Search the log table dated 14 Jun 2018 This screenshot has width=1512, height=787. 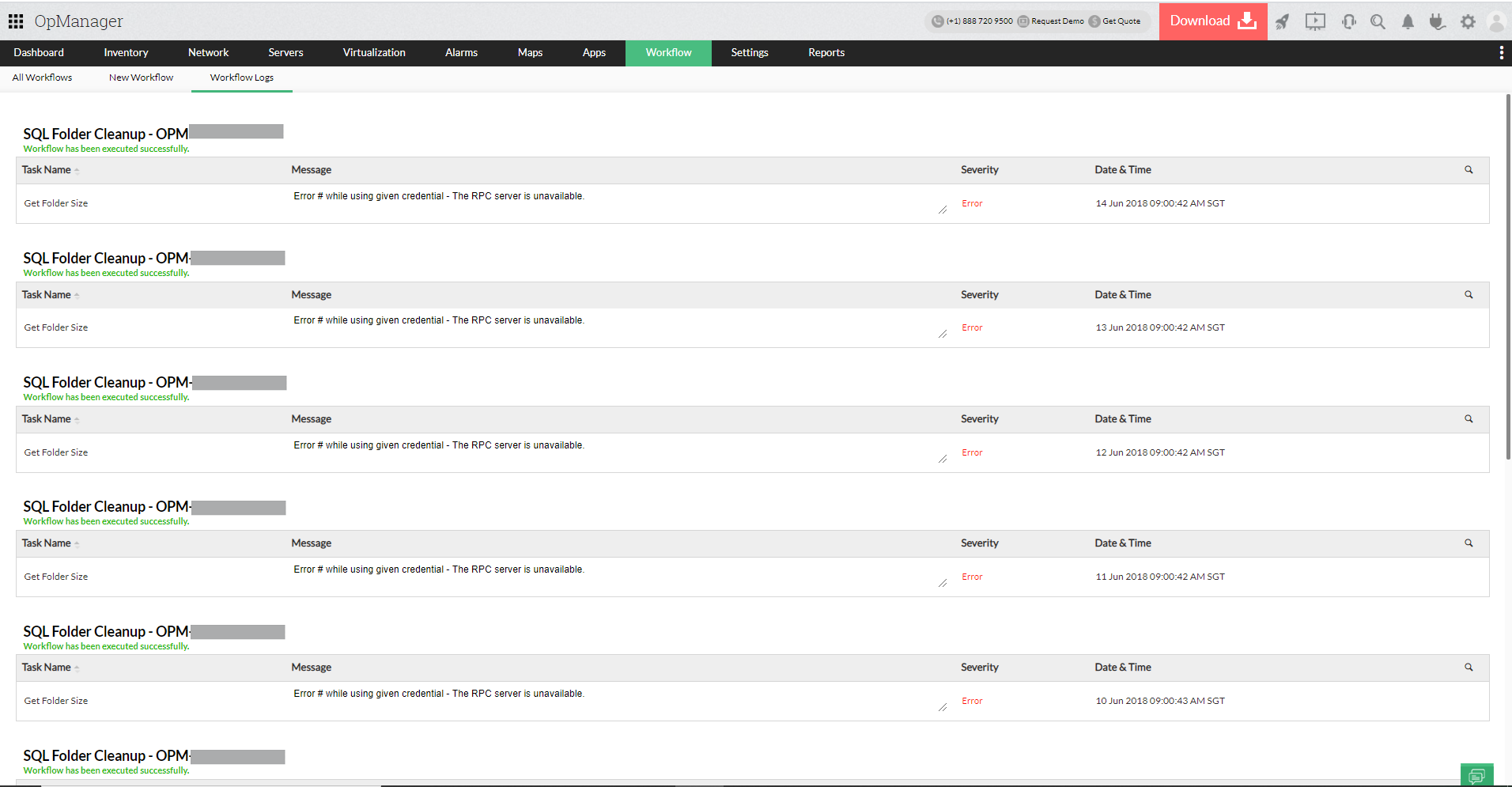tap(1469, 170)
